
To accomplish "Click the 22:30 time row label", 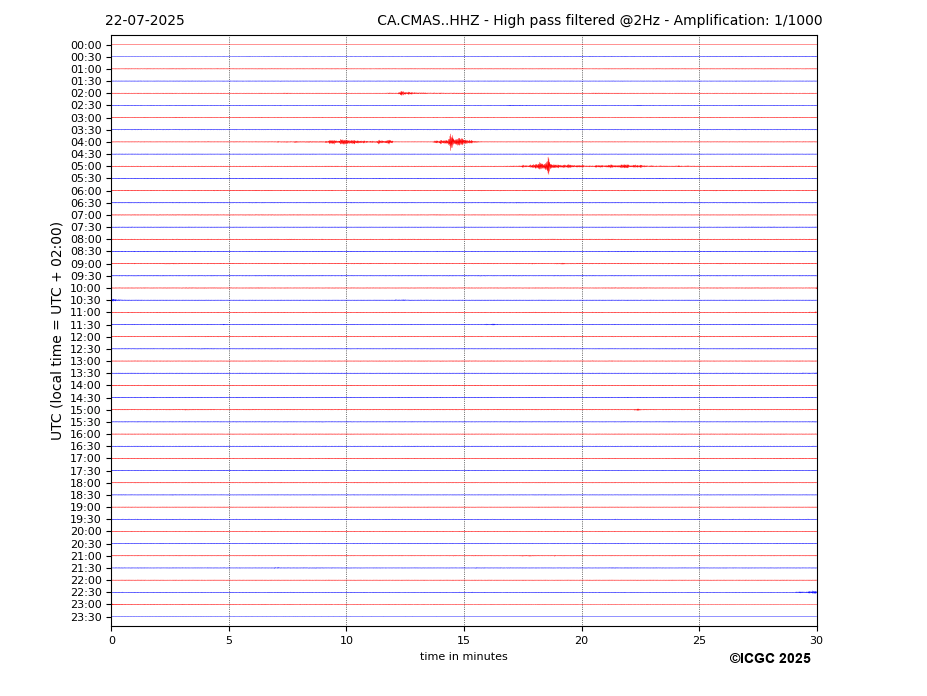I will [x=86, y=593].
